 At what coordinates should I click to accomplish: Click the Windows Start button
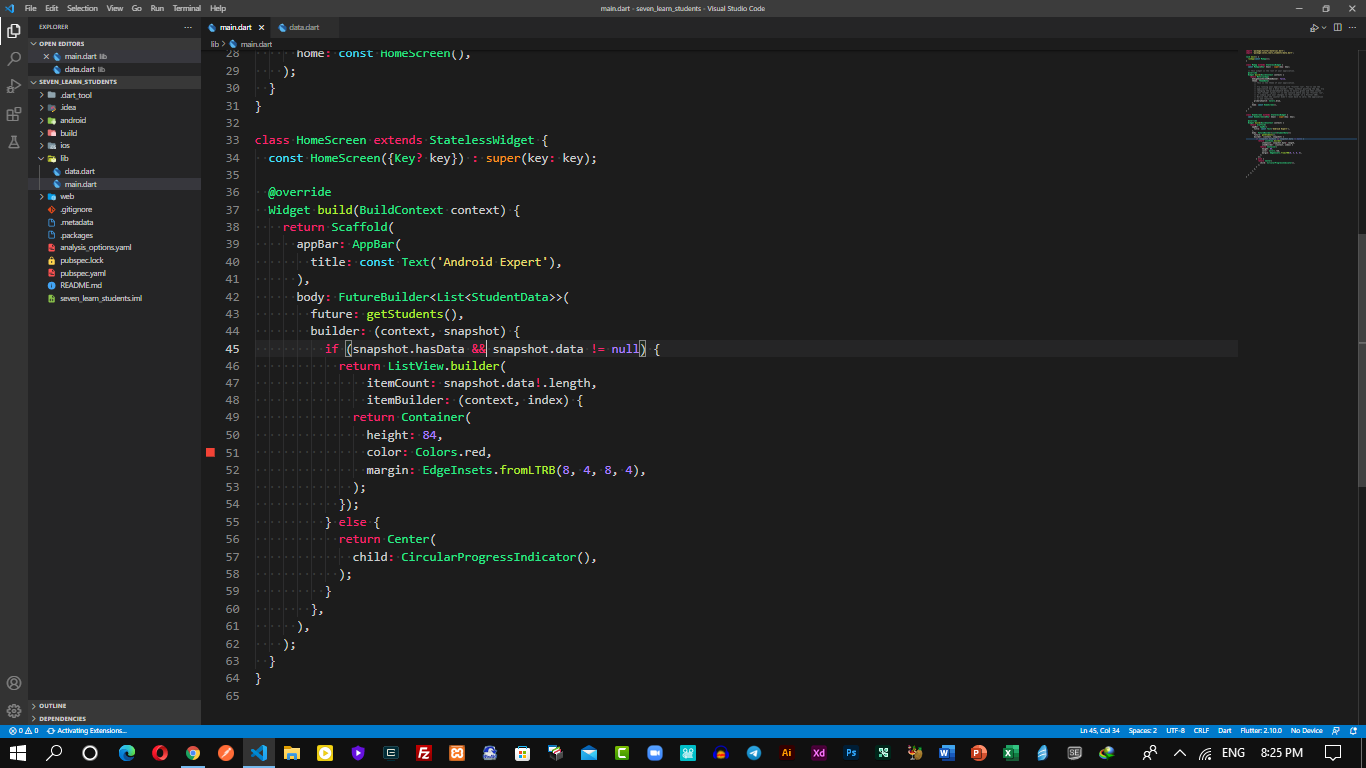(x=18, y=753)
